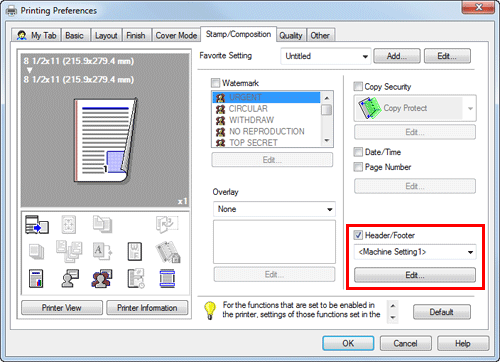This screenshot has width=500, height=362.
Task: Click the Printer Information button
Action: pos(147,308)
